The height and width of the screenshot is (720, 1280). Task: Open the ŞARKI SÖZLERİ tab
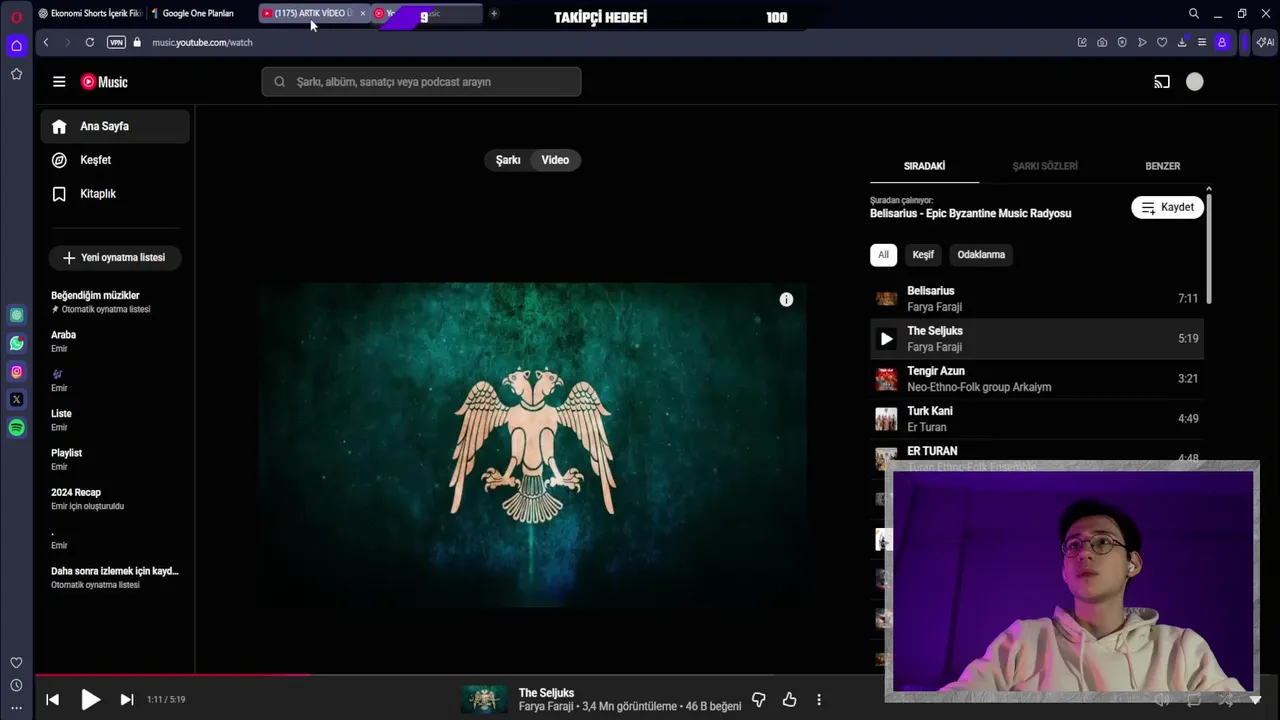pos(1045,166)
